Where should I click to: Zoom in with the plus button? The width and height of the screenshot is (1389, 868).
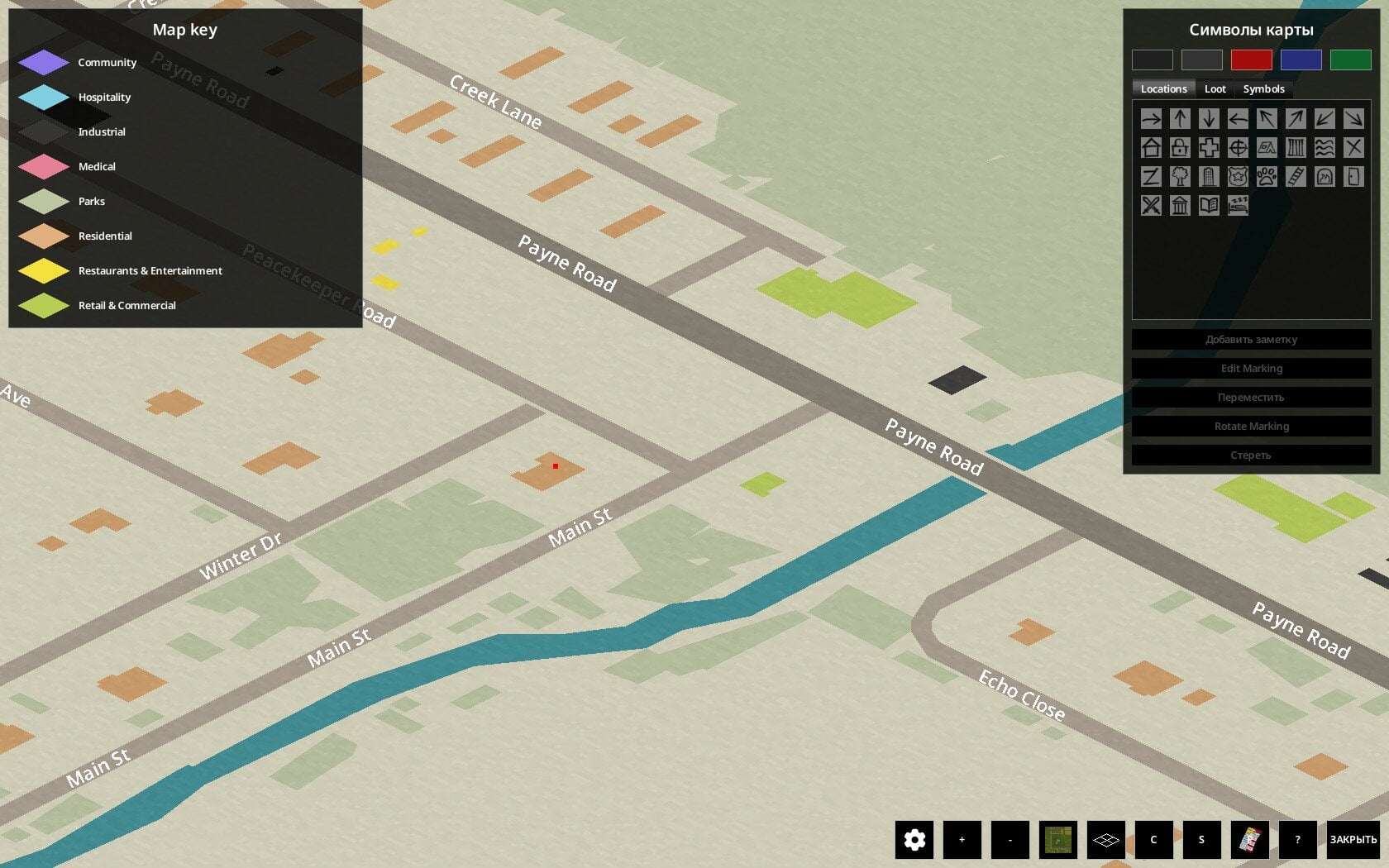pyautogui.click(x=962, y=840)
